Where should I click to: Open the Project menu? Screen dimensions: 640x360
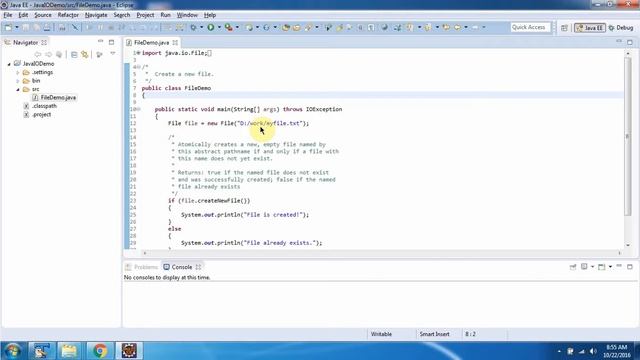pos(145,15)
